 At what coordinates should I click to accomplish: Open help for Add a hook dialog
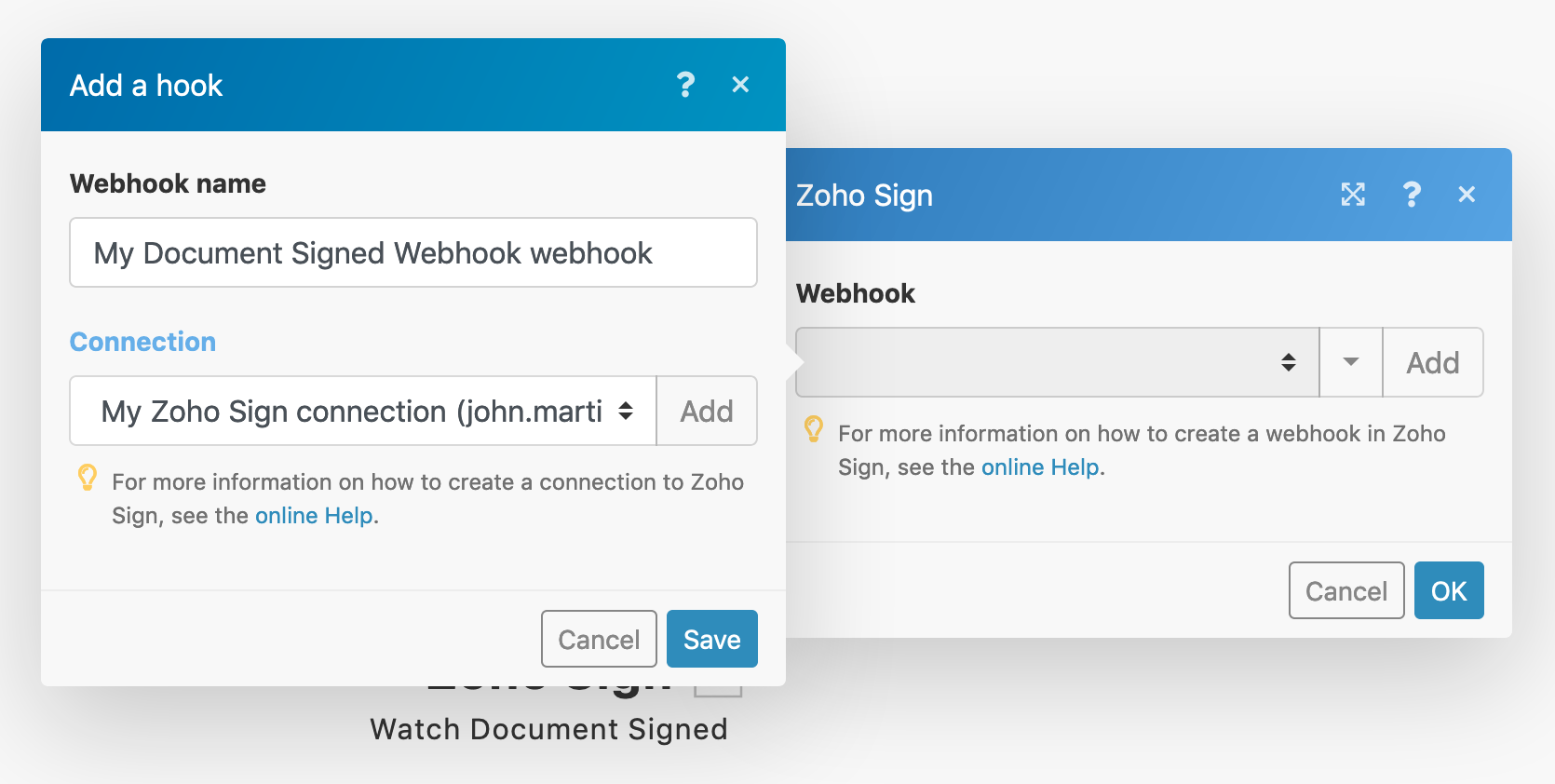tap(685, 85)
